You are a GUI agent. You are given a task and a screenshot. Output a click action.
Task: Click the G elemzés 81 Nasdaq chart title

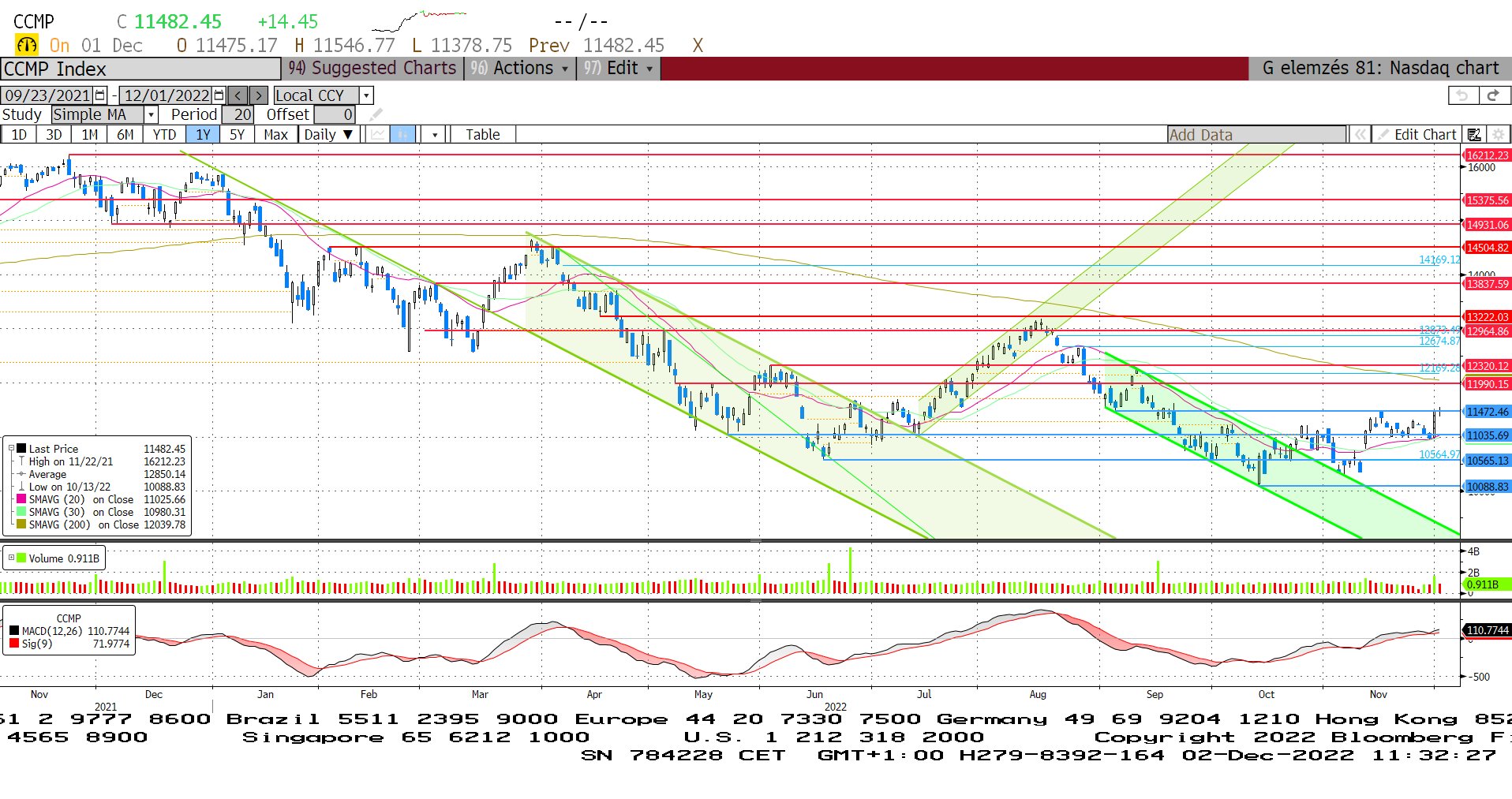point(1380,69)
